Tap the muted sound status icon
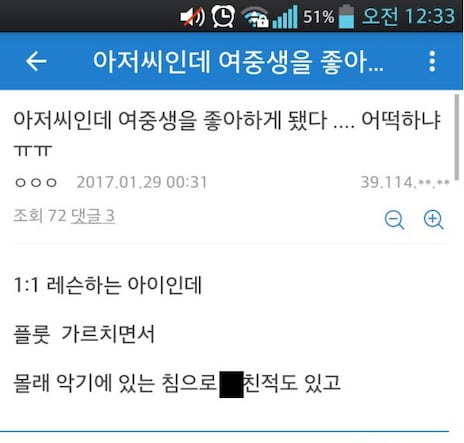 click(192, 16)
